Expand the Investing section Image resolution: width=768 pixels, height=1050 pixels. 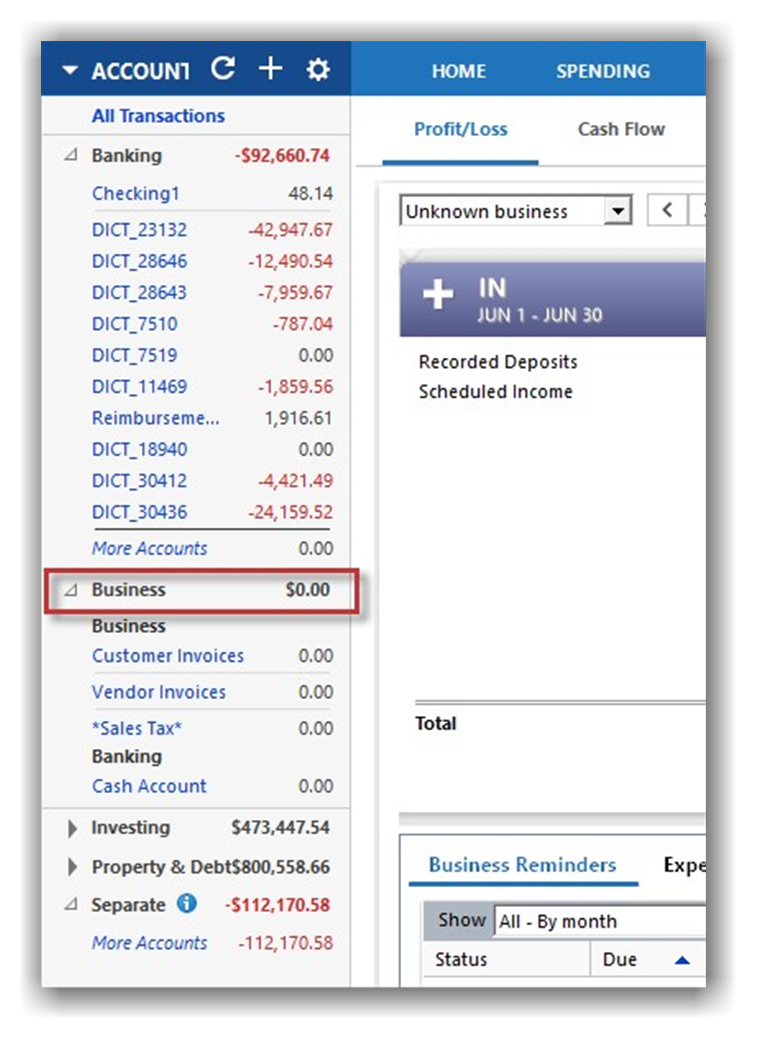pos(71,828)
